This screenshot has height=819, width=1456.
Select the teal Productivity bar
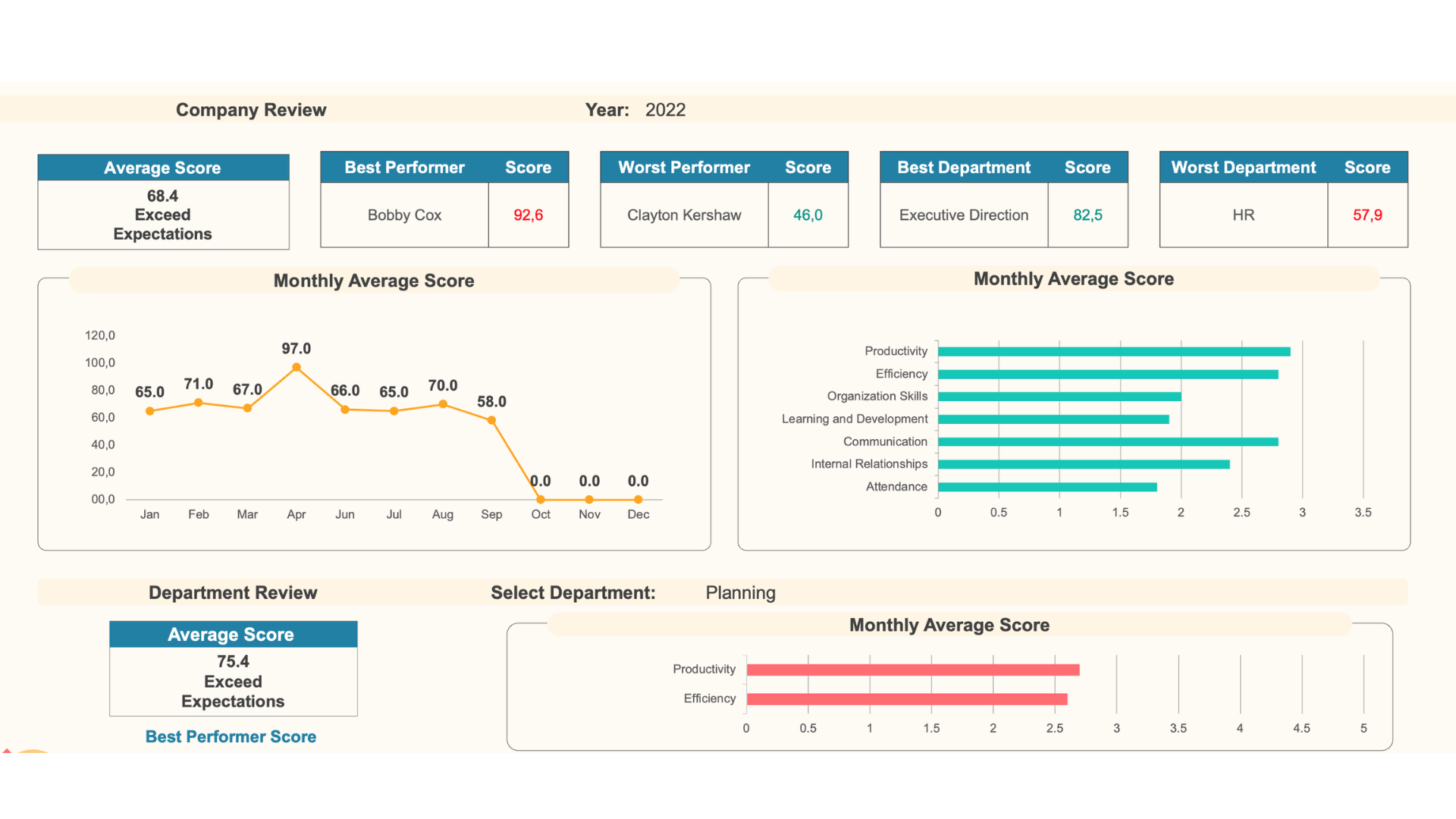coord(1113,352)
